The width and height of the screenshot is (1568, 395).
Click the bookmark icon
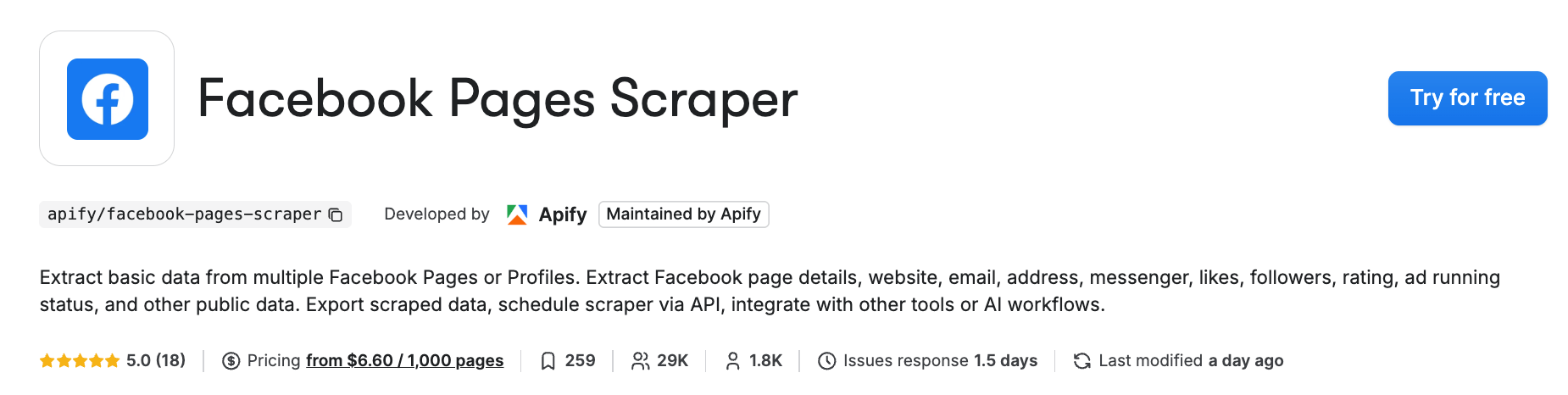(x=548, y=361)
